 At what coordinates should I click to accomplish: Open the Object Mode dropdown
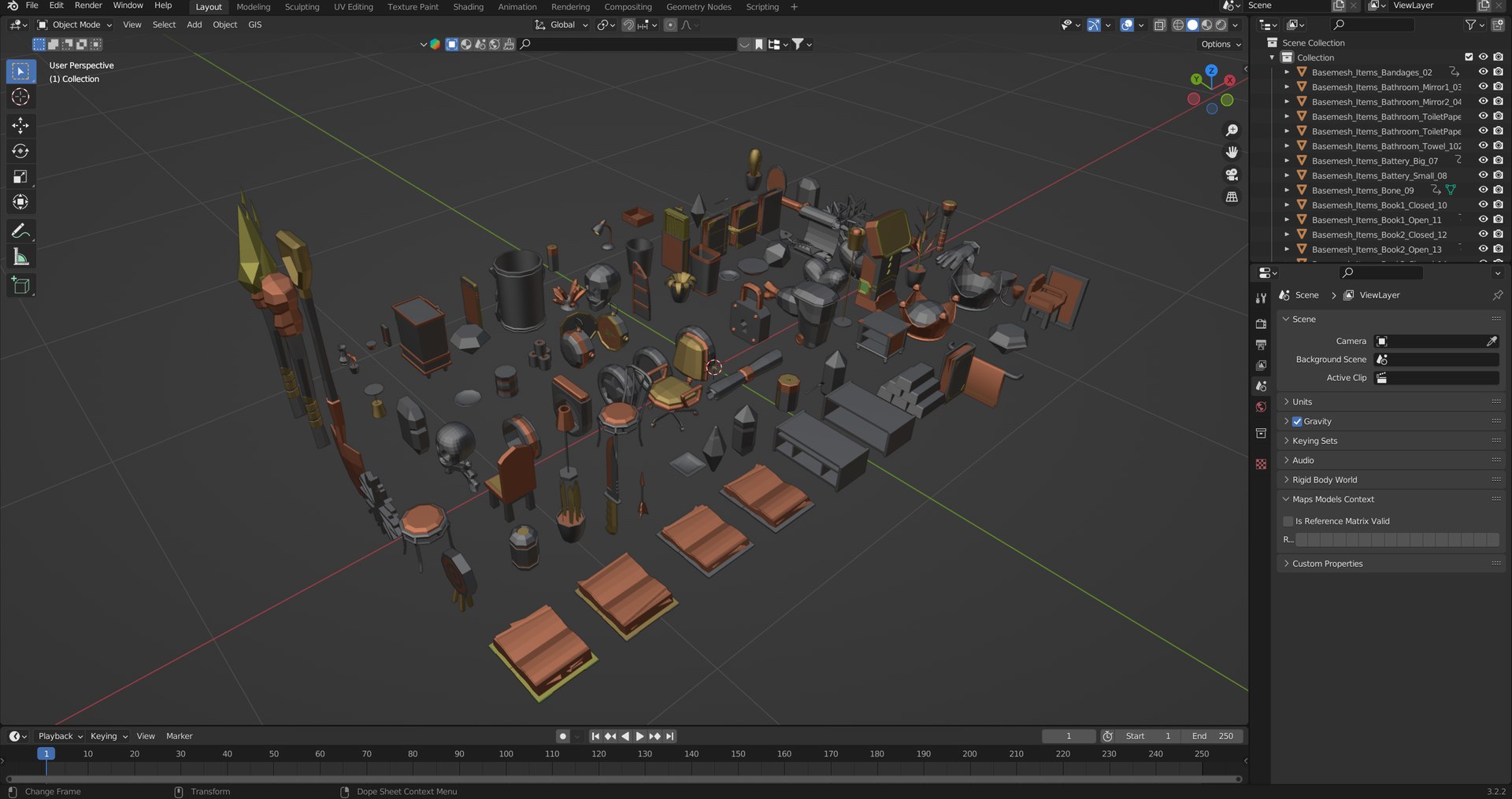coord(75,24)
